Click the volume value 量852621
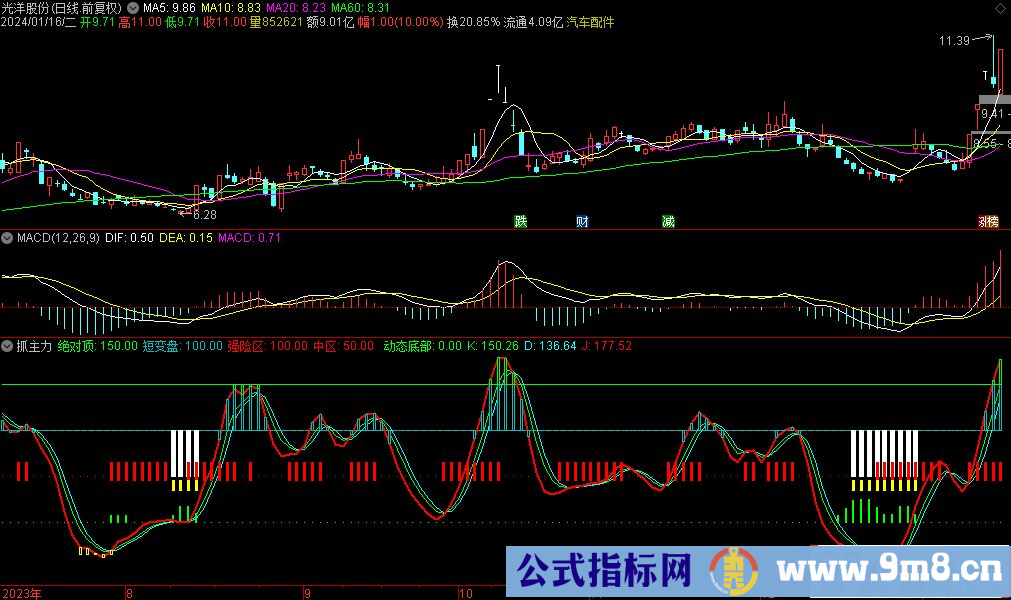Screen dimensions: 1011x600 [x=276, y=22]
